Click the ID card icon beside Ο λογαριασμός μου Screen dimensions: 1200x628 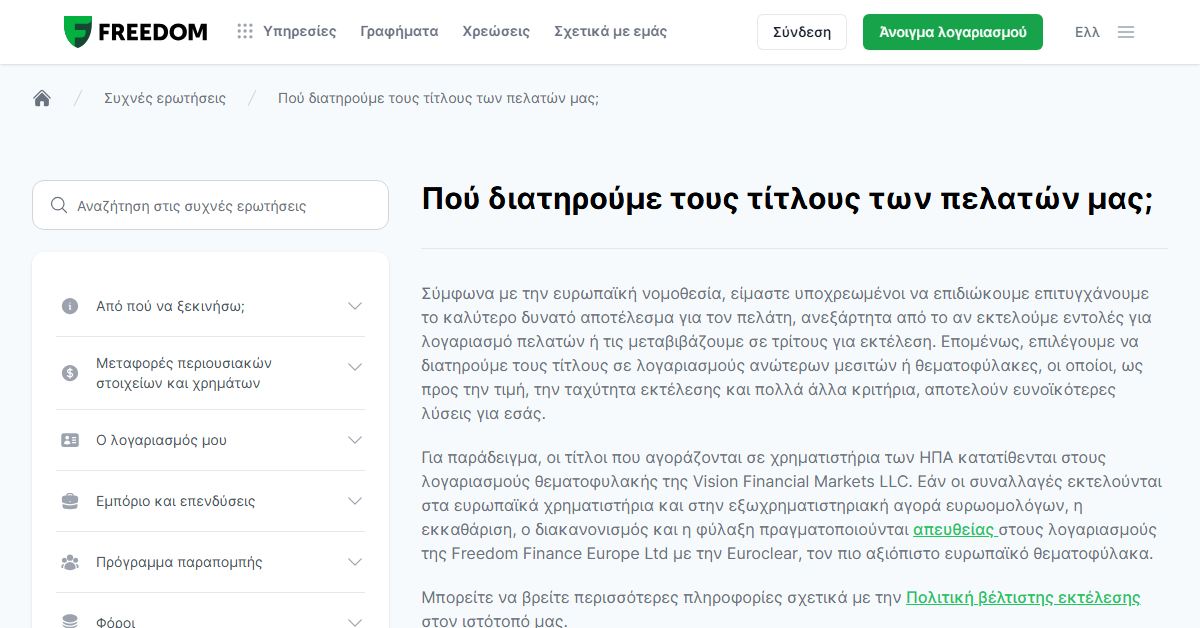(70, 440)
